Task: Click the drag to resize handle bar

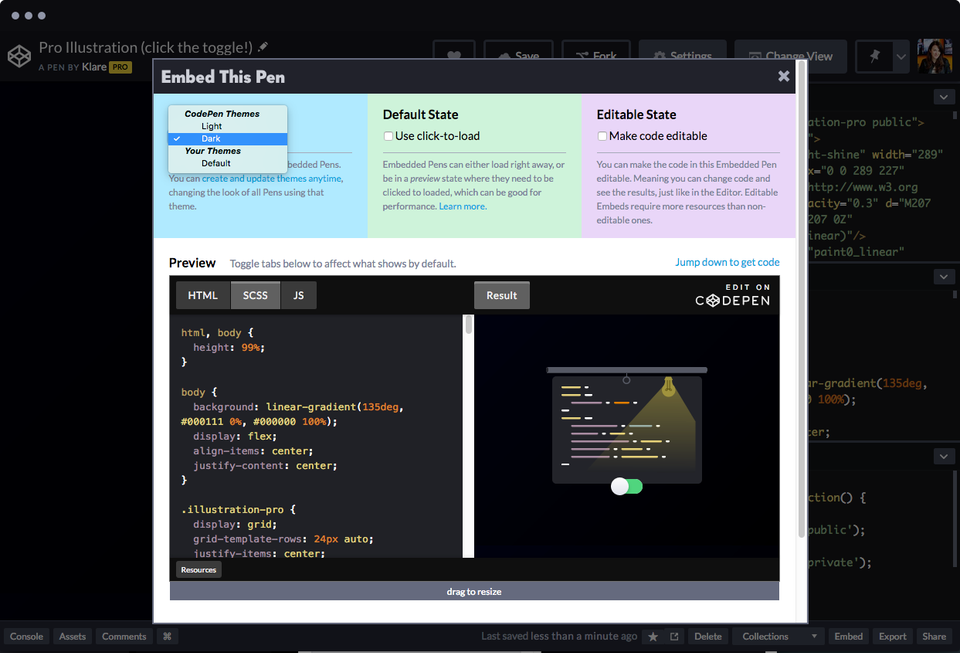Action: (x=473, y=591)
